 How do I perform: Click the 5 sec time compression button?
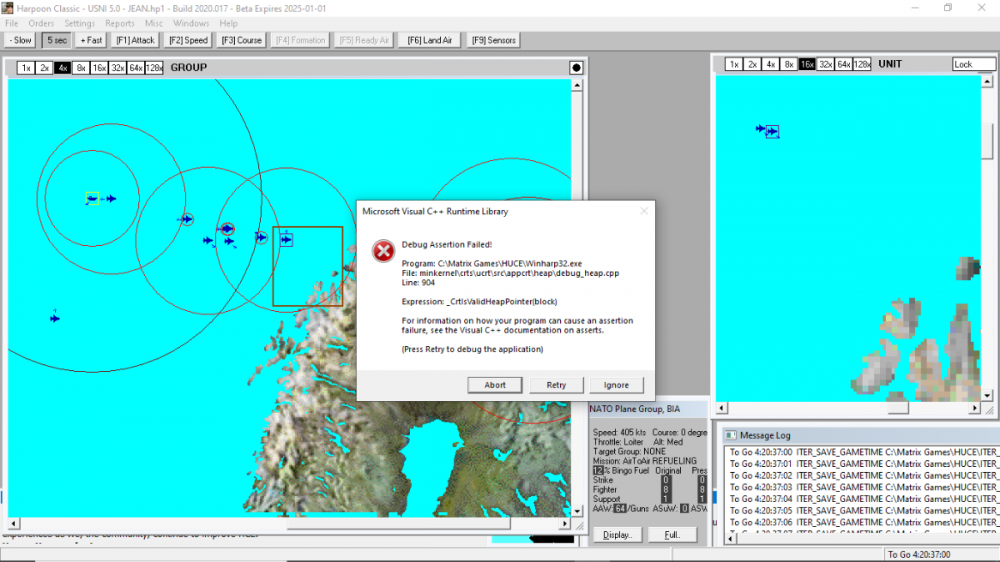tap(57, 40)
